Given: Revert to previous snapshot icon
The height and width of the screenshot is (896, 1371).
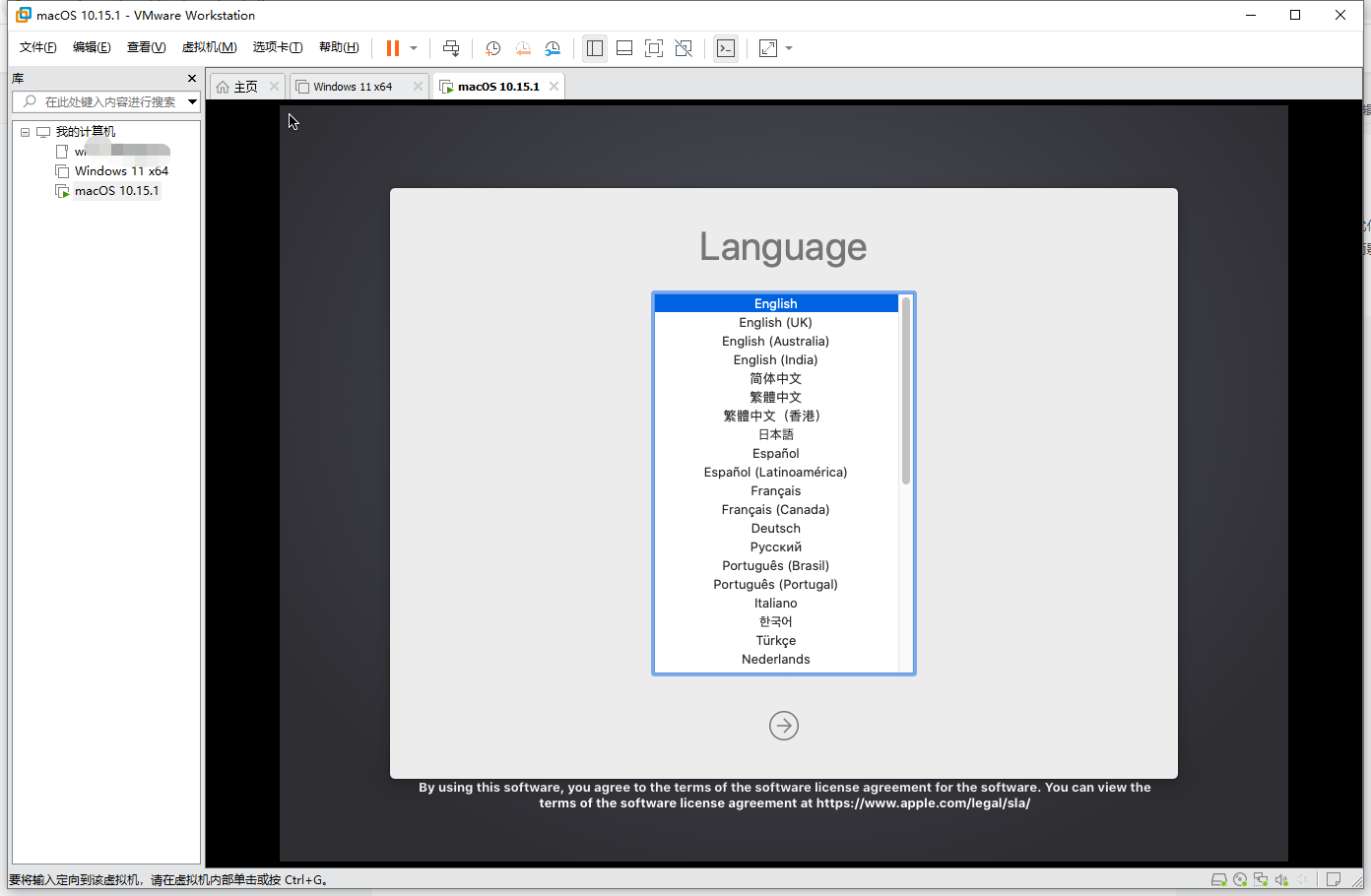Looking at the screenshot, I should [x=523, y=48].
